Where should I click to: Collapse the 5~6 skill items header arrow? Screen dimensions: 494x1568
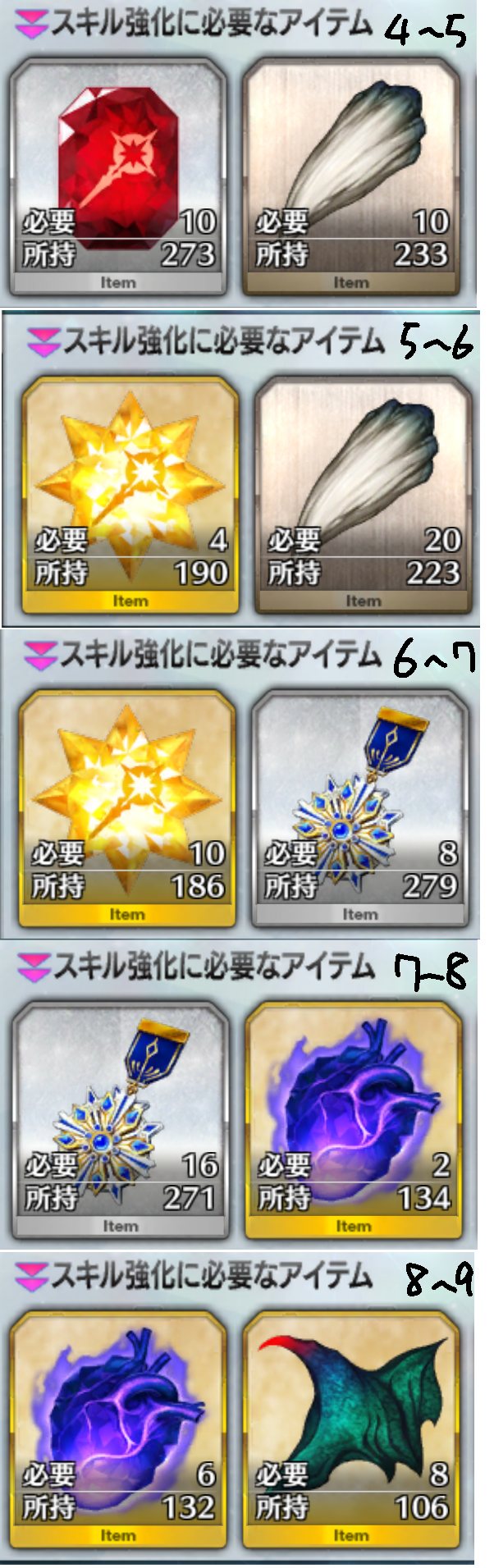tap(43, 342)
